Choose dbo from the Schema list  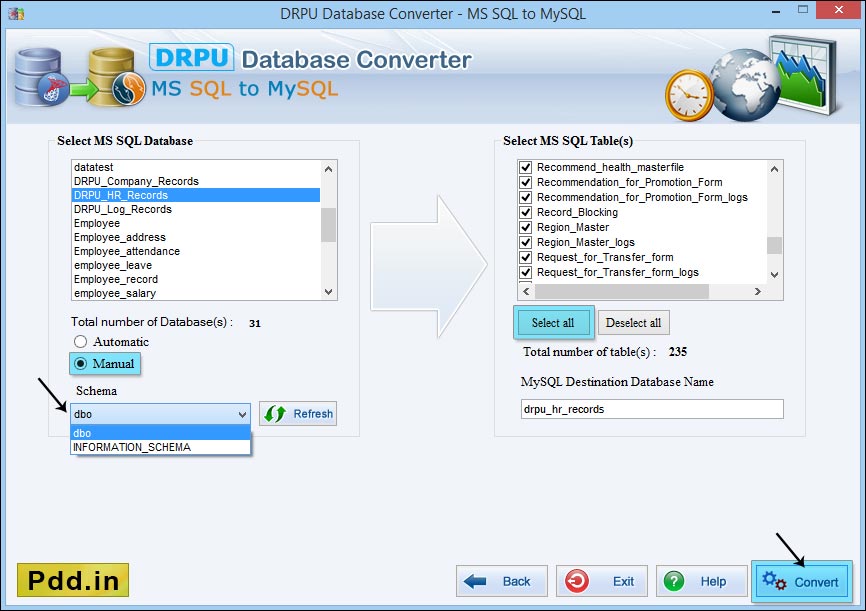click(x=160, y=433)
